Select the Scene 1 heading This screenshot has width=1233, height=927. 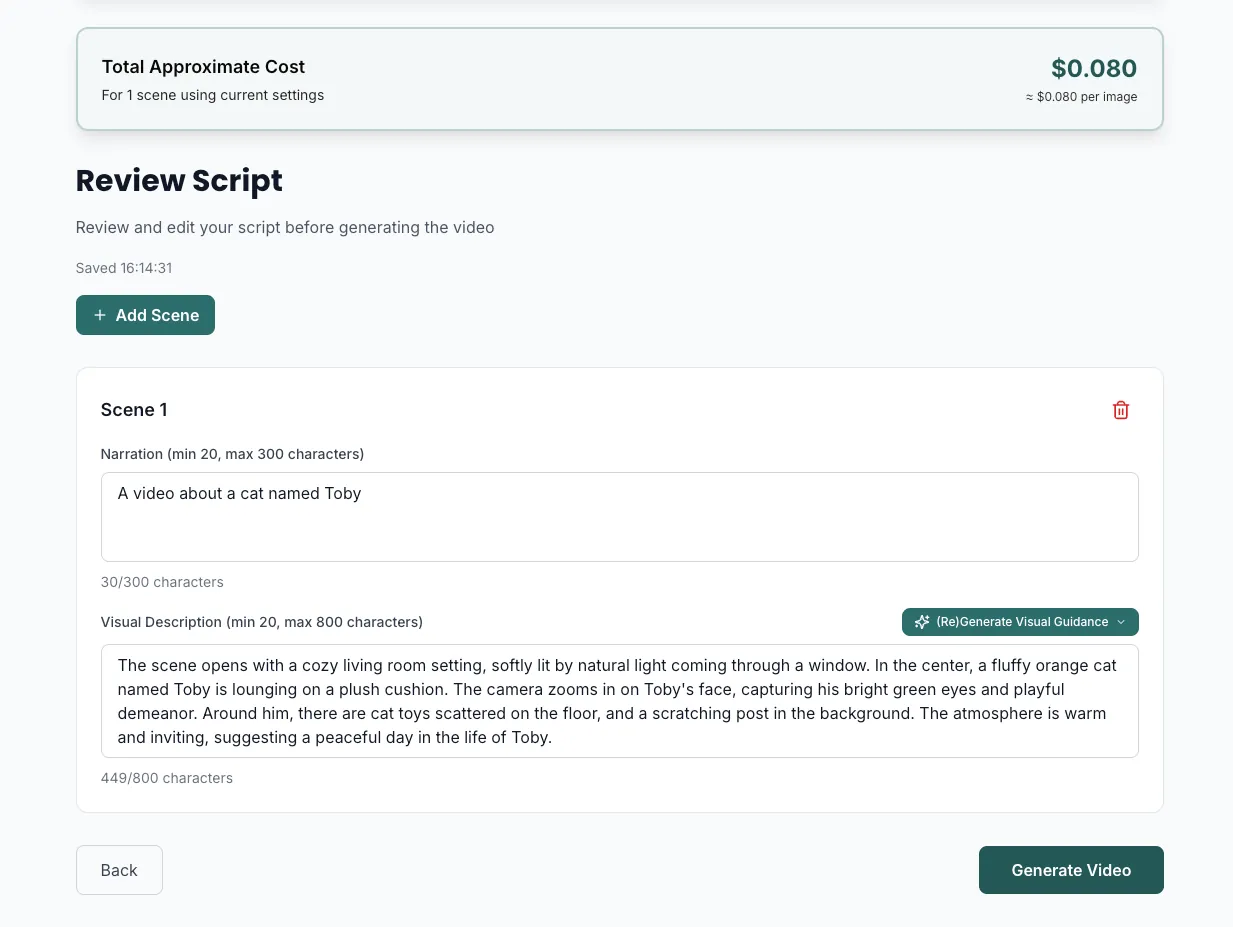tap(133, 410)
